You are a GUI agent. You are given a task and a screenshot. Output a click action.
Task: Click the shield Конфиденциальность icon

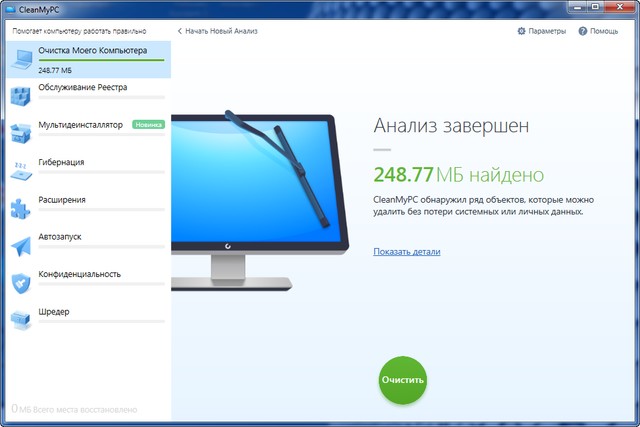21,283
